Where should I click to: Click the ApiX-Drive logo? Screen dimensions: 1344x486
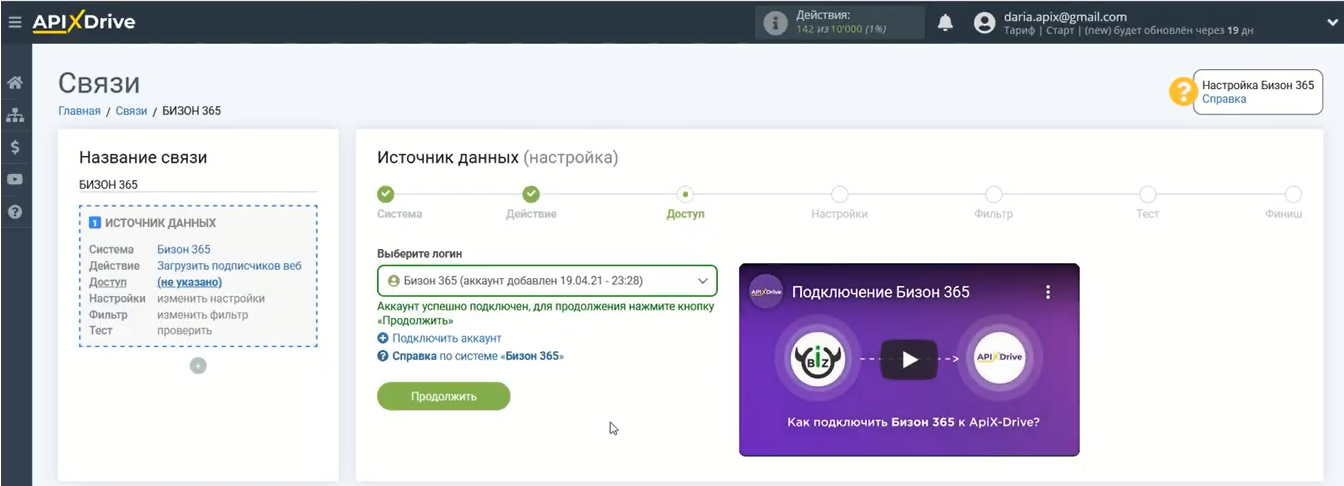pos(84,21)
